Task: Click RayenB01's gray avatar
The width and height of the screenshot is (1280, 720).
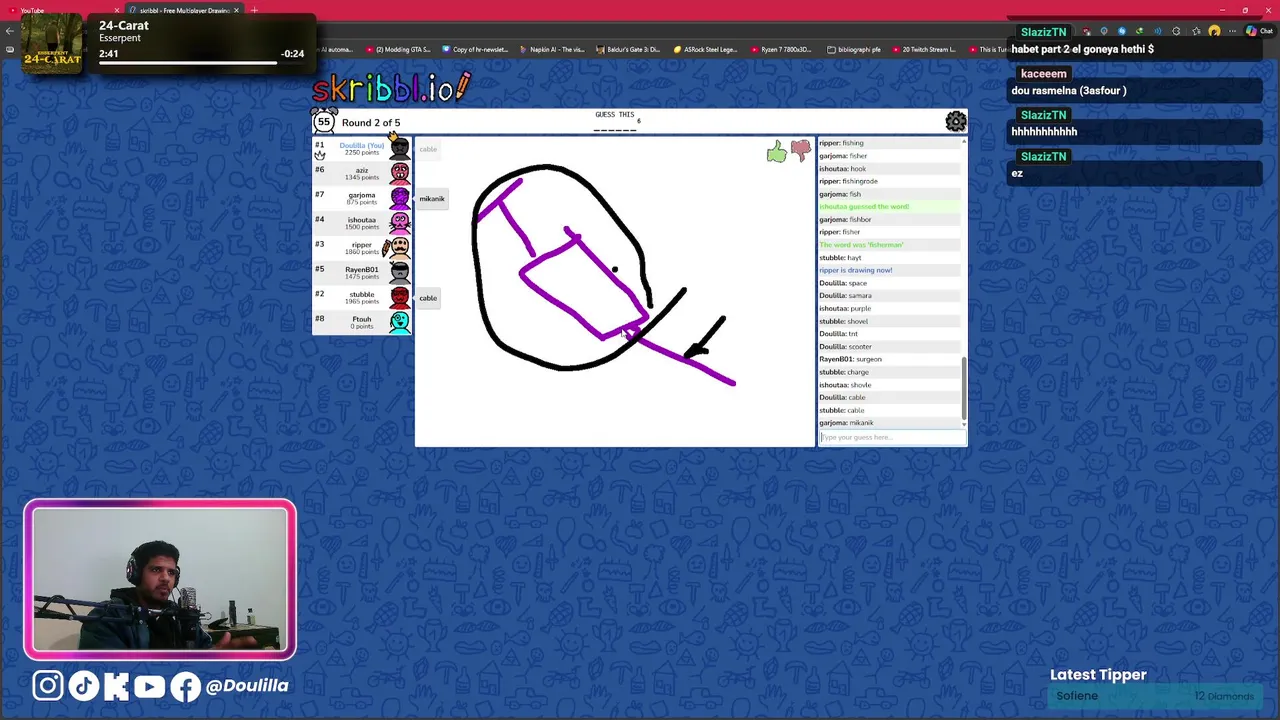Action: coord(400,272)
